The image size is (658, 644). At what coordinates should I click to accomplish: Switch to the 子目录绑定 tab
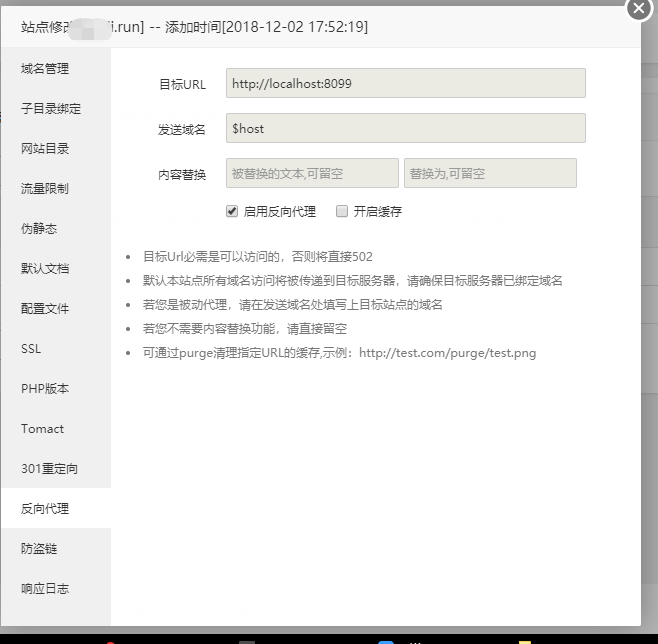(x=51, y=109)
